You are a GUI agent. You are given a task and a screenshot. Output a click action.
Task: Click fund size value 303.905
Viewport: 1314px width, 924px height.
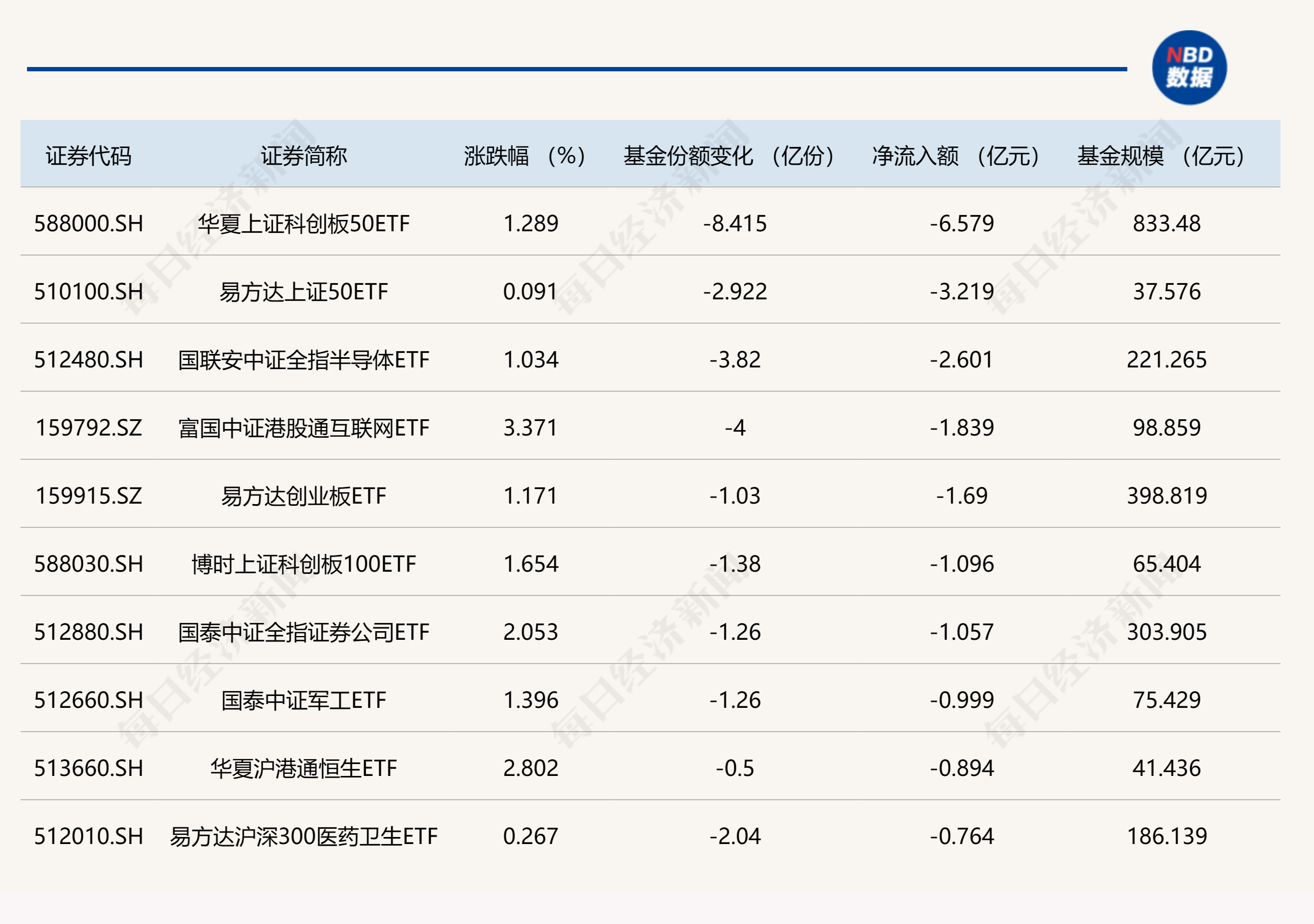coord(1166,632)
